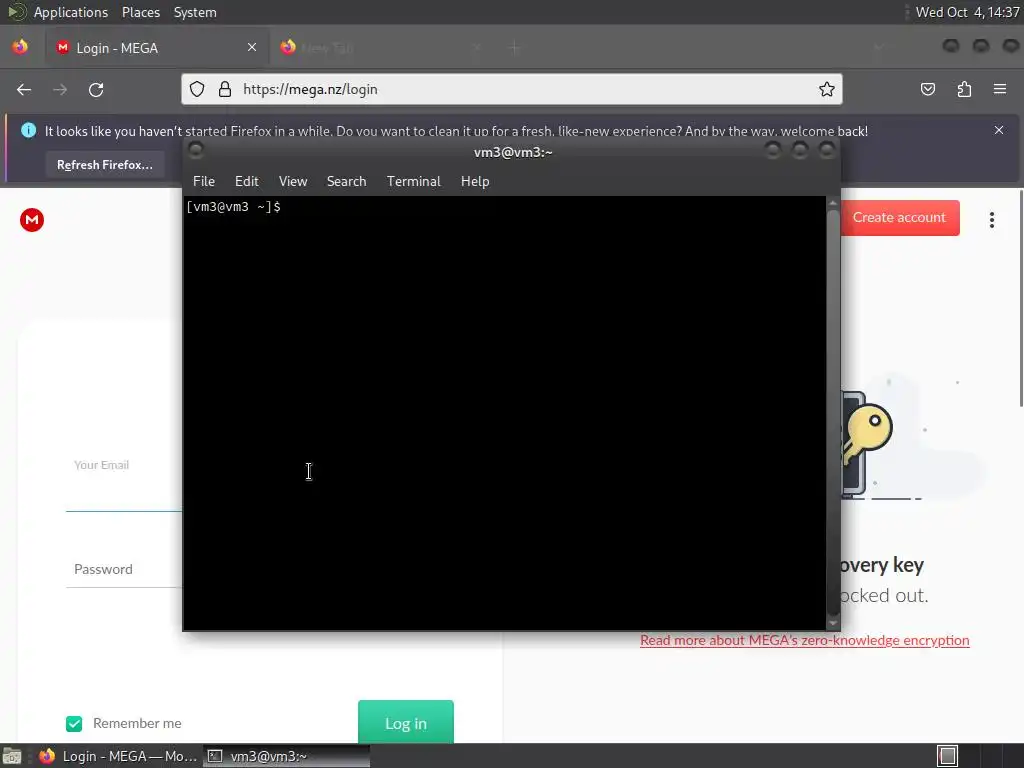Click the terminal scrollbar down arrow
The image size is (1024, 768).
833,624
